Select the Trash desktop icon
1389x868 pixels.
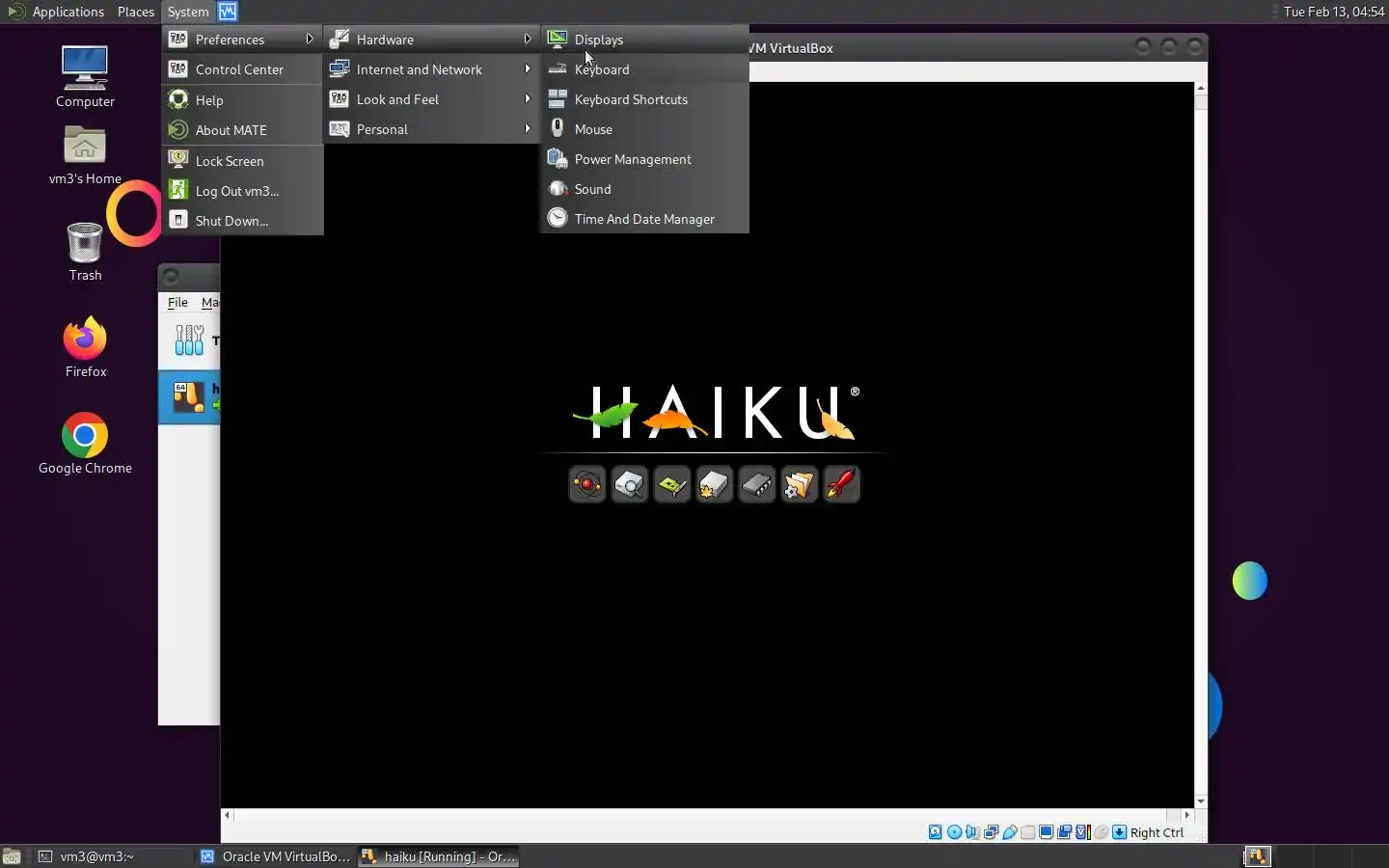tap(85, 252)
